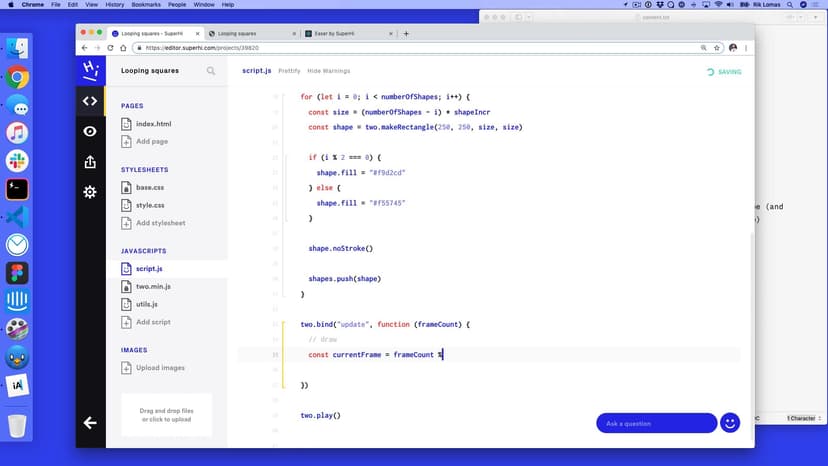Click the back arrow at sidebar bottom

[x=90, y=423]
